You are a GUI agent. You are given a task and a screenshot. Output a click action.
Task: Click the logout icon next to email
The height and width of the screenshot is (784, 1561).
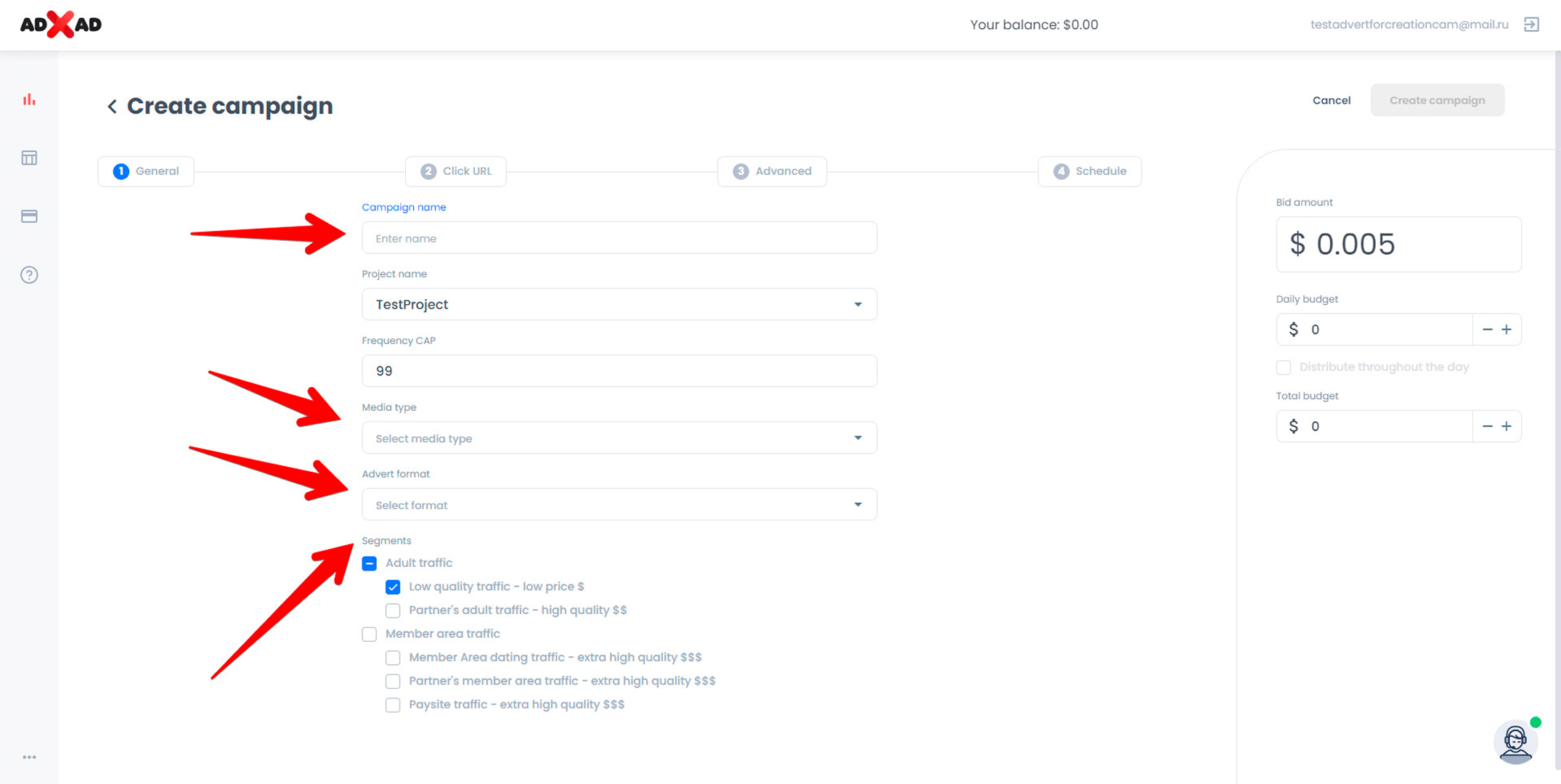(1531, 25)
